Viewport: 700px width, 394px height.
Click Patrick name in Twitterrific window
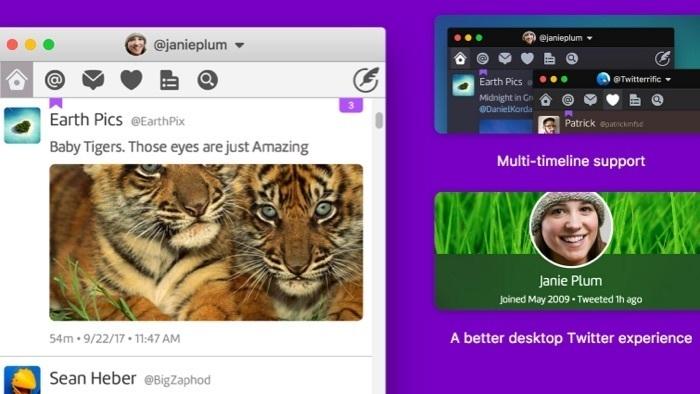(580, 123)
